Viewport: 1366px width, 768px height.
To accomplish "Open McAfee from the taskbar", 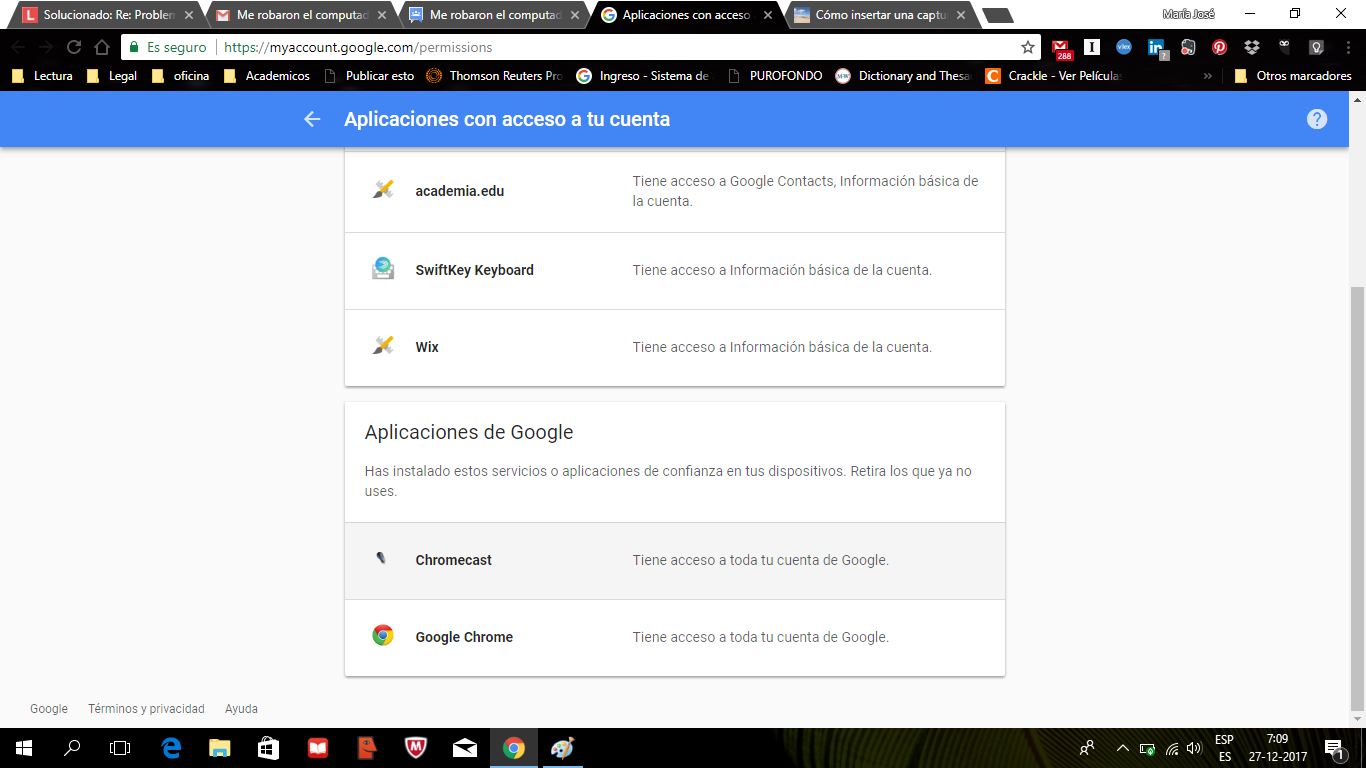I will coord(416,748).
